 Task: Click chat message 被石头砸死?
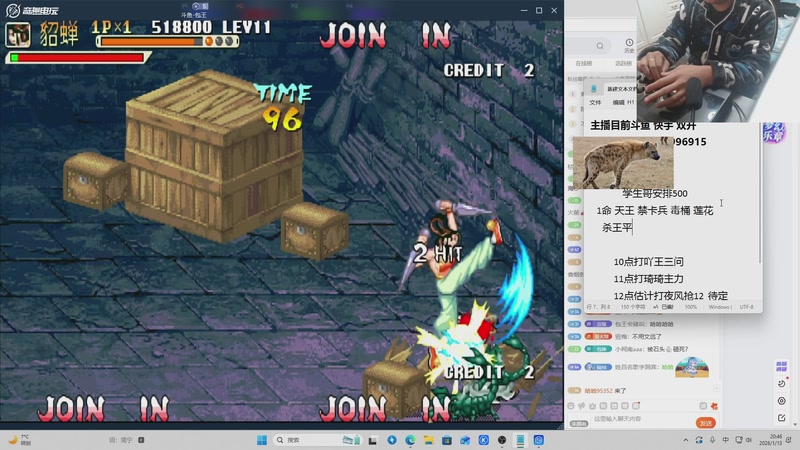tap(667, 349)
